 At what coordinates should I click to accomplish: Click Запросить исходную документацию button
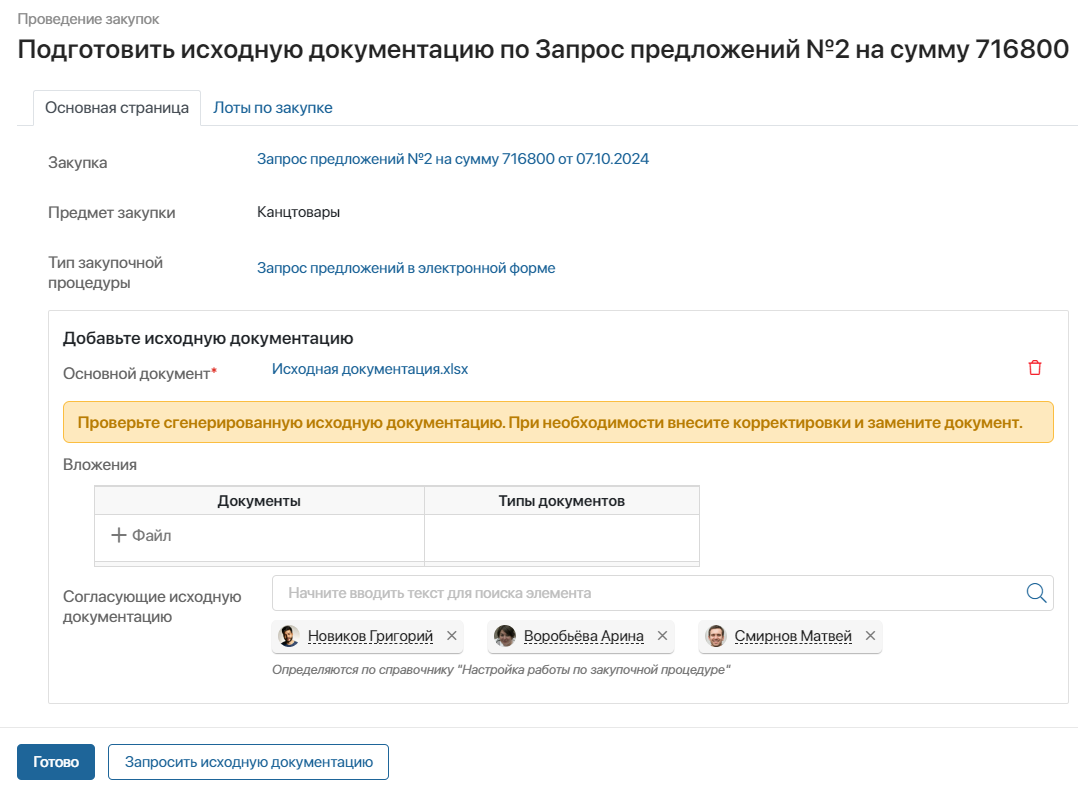[248, 762]
